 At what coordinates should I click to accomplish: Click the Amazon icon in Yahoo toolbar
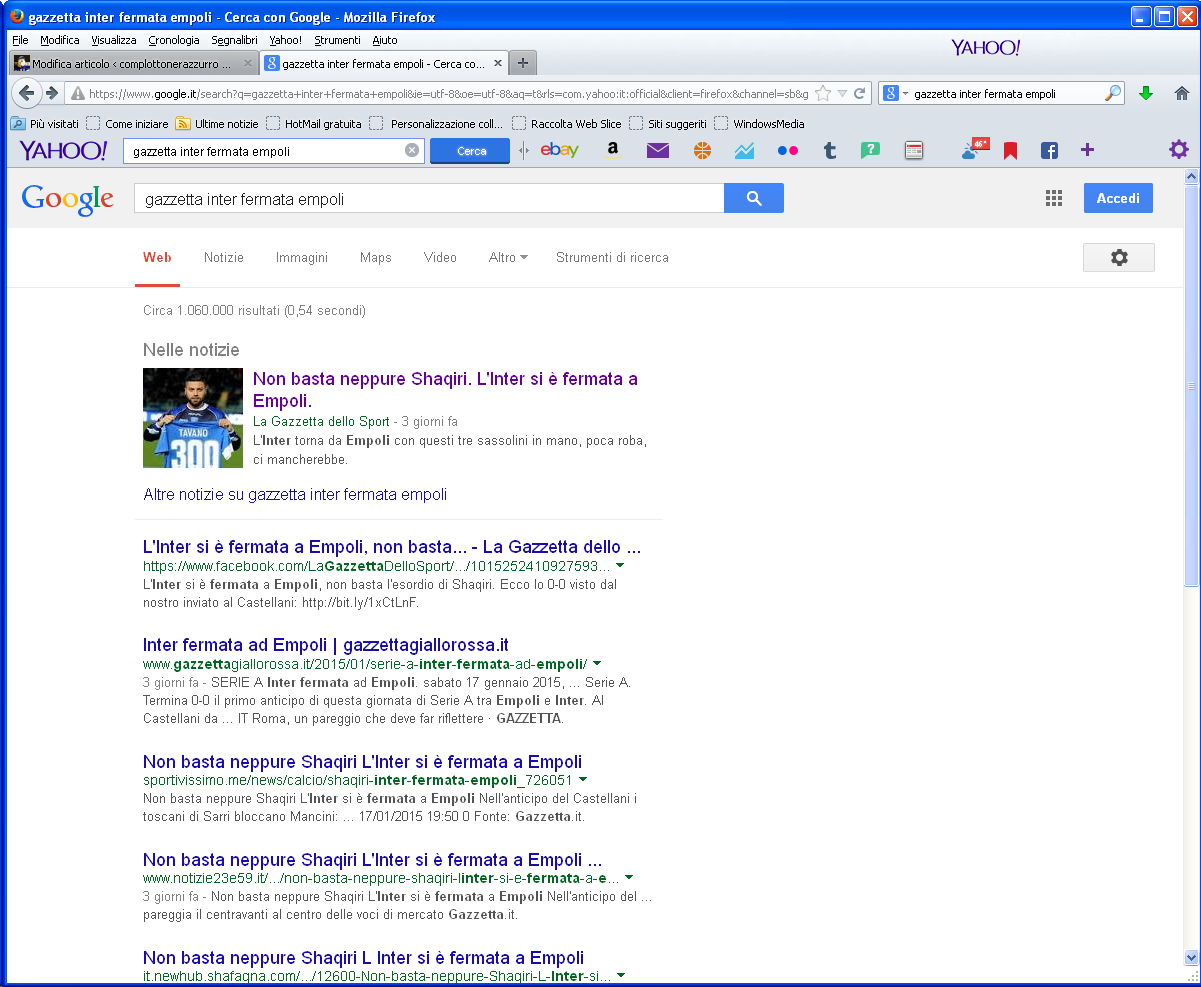612,151
